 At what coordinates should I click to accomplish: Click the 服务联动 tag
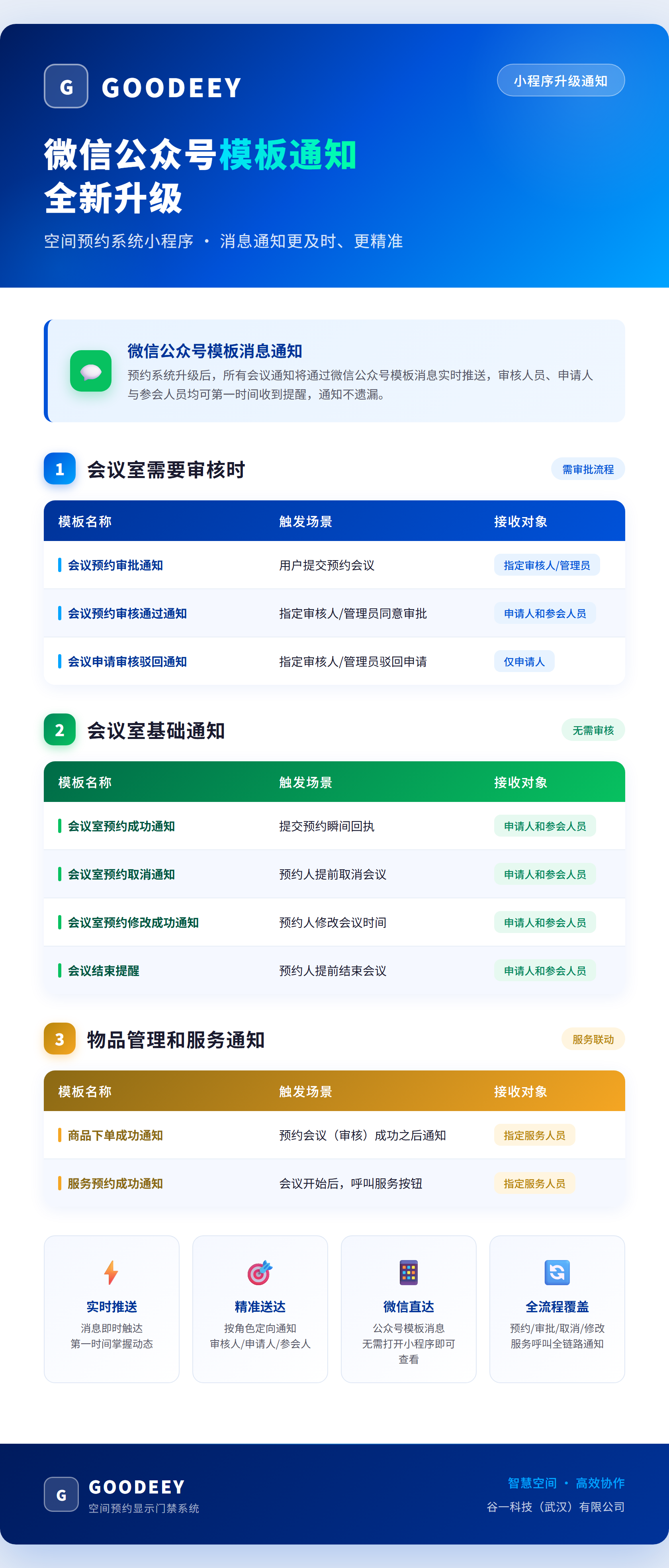tap(593, 1039)
